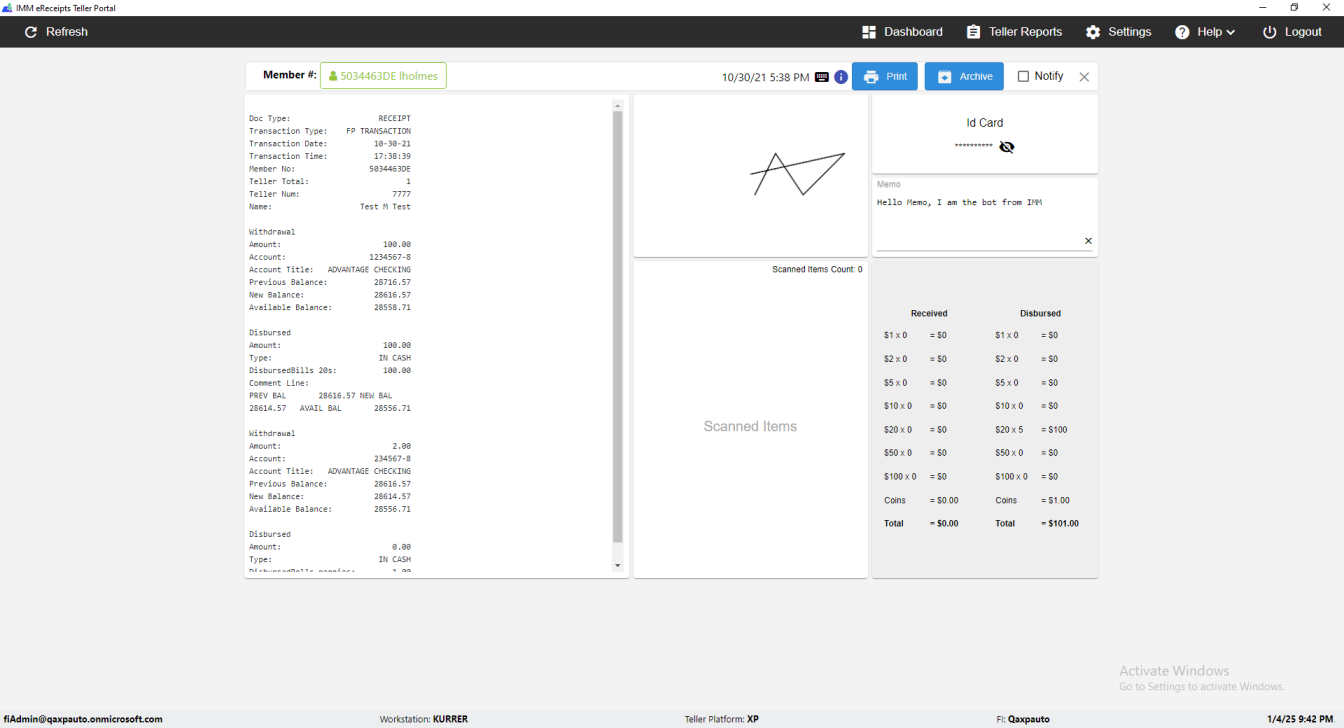
Task: Click the disbursed total '= $101.00'
Action: pyautogui.click(x=1060, y=524)
